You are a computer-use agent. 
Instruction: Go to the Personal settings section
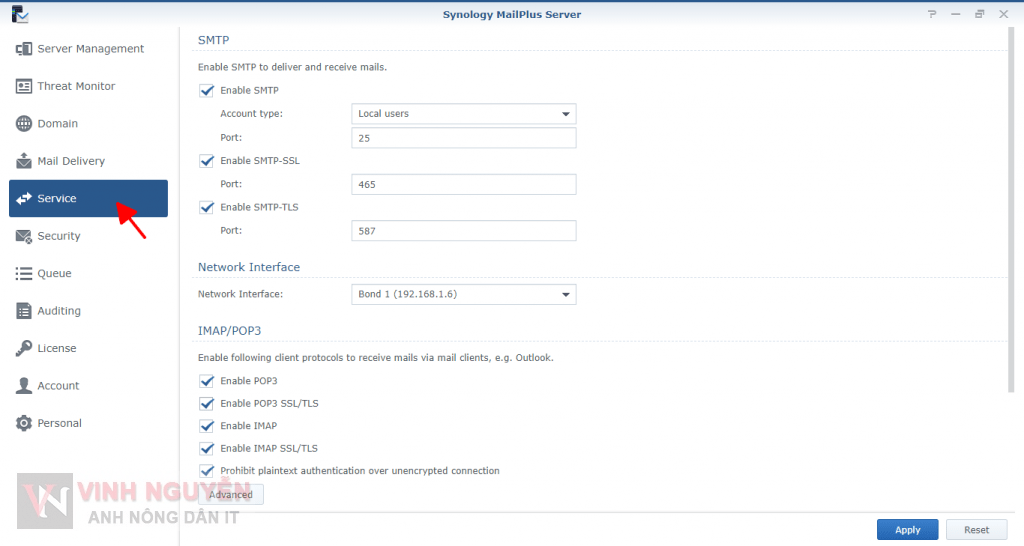coord(59,423)
